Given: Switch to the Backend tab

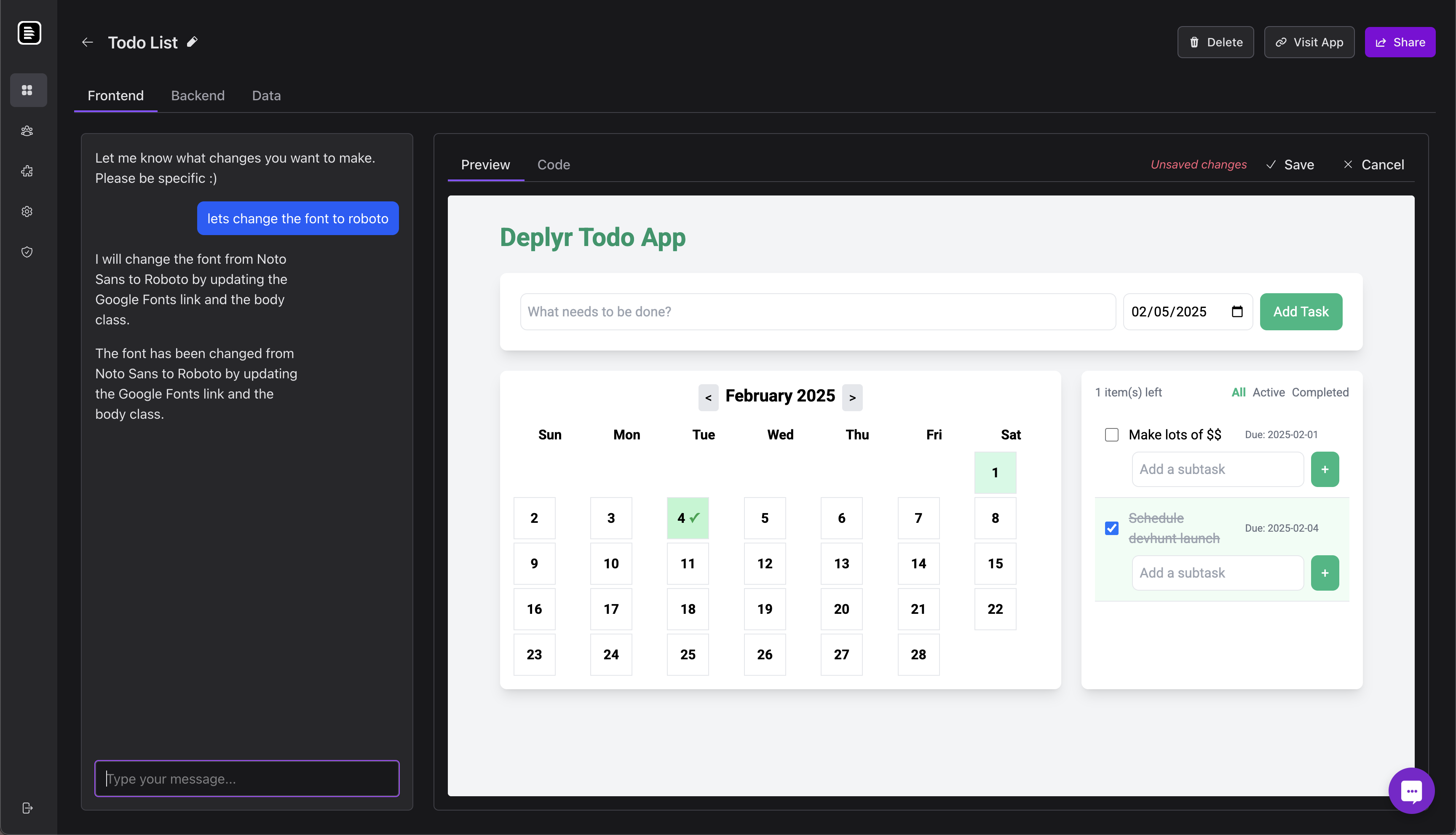Looking at the screenshot, I should (x=198, y=95).
